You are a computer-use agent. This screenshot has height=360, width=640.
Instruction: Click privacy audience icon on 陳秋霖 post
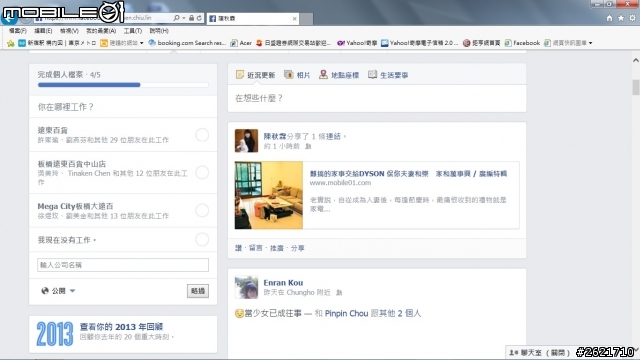click(308, 146)
